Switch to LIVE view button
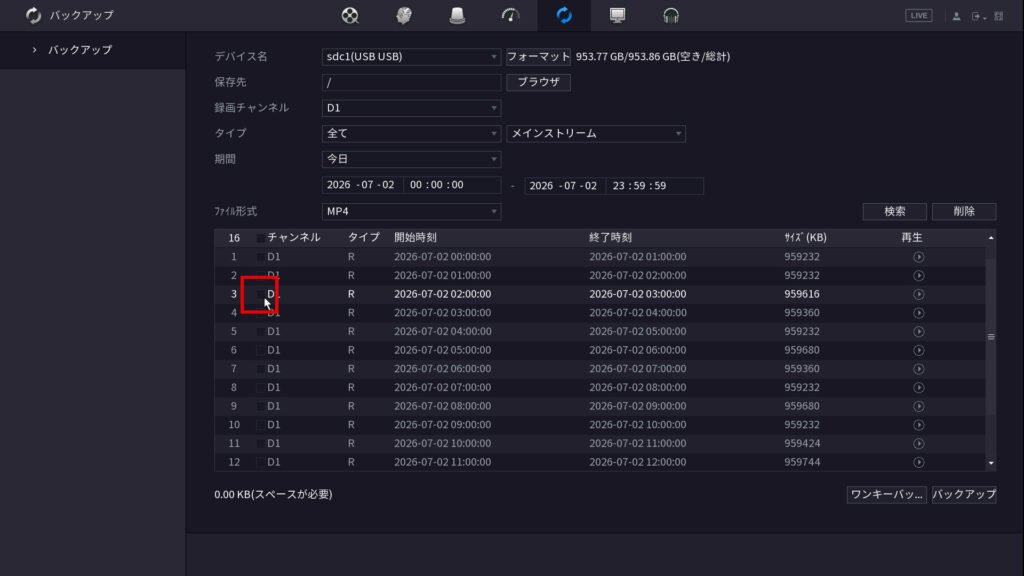 [x=918, y=16]
